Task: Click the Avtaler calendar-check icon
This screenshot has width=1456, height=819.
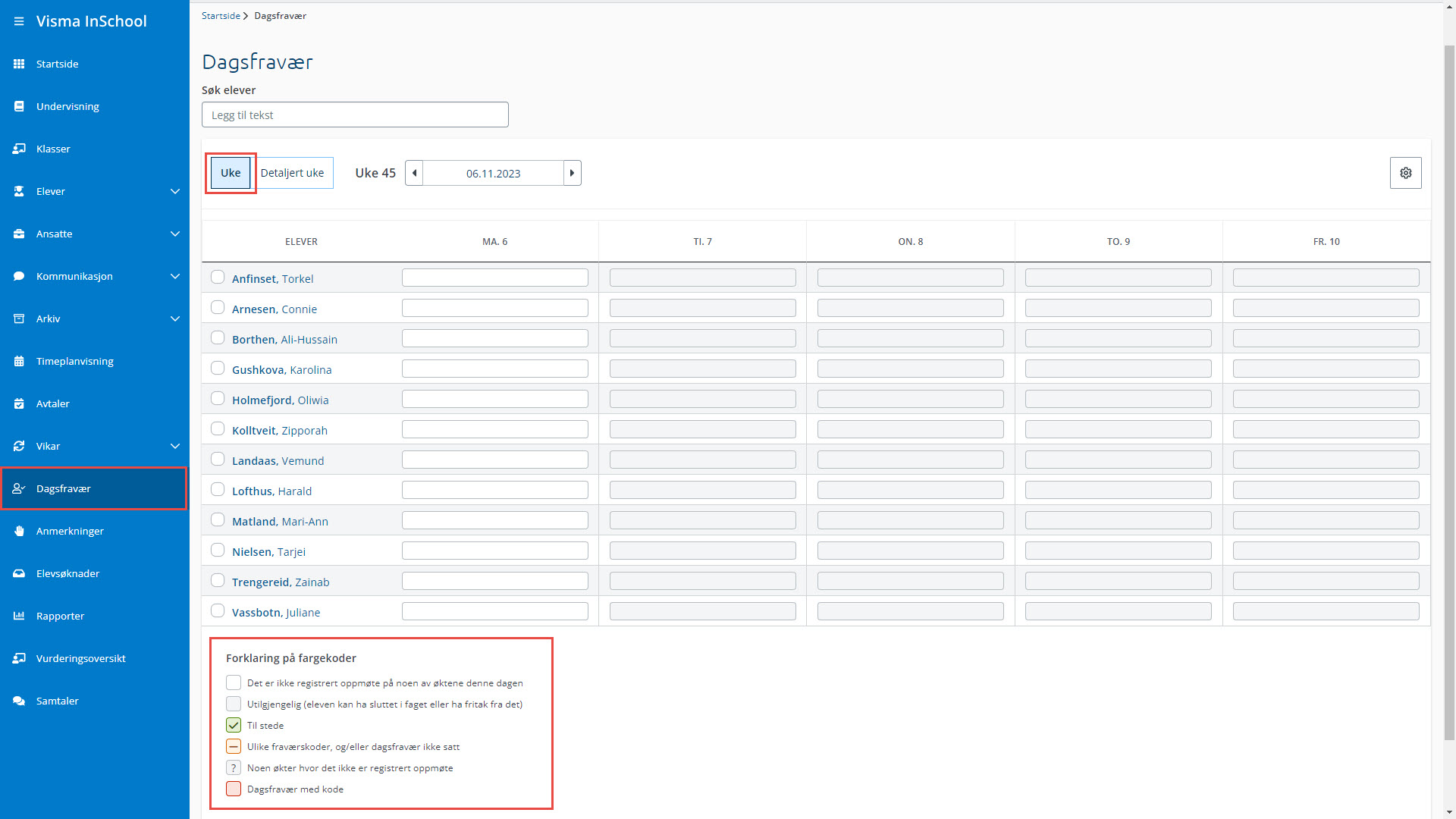Action: pyautogui.click(x=19, y=403)
